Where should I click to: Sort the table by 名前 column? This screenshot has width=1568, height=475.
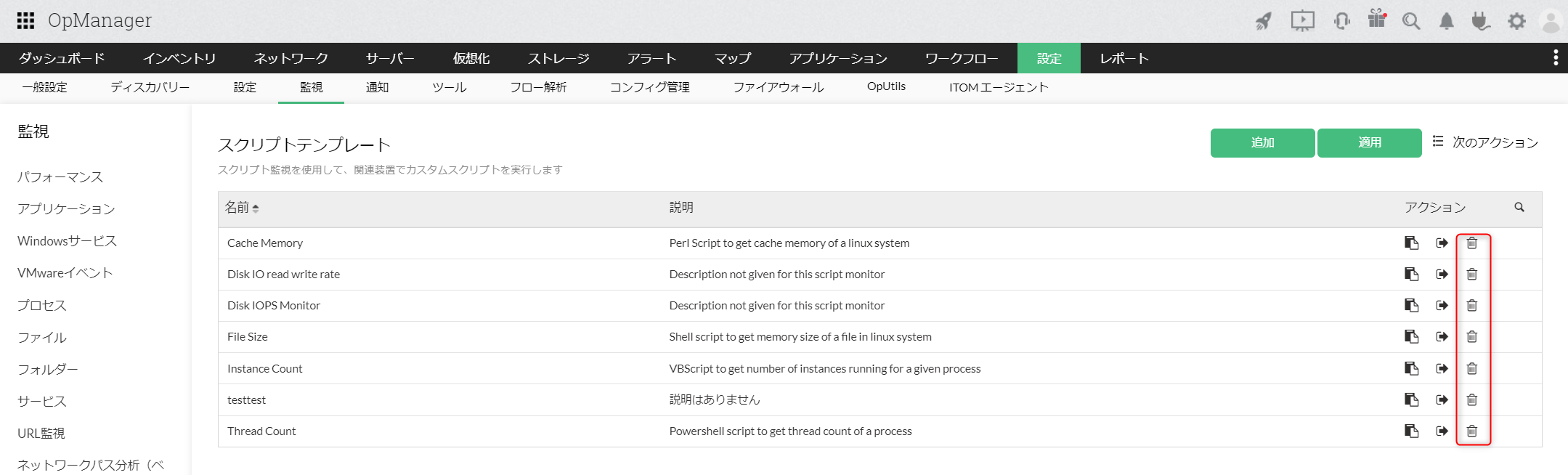coord(242,208)
